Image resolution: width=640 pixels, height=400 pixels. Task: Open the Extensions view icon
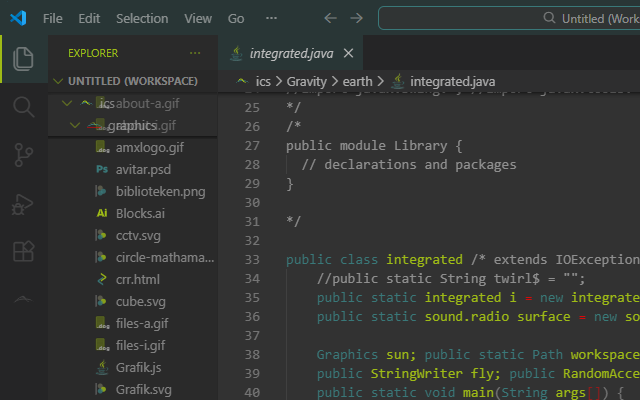point(23,251)
